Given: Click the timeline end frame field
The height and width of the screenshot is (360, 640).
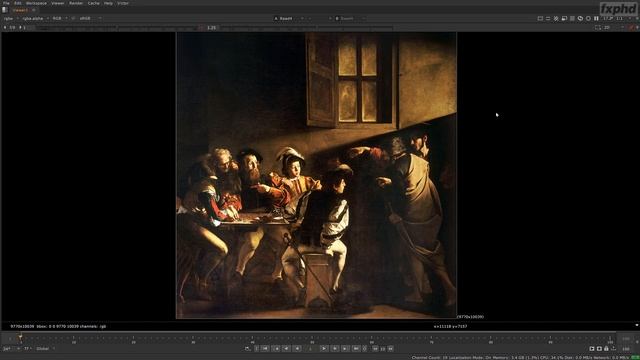Looking at the screenshot, I should (x=625, y=339).
